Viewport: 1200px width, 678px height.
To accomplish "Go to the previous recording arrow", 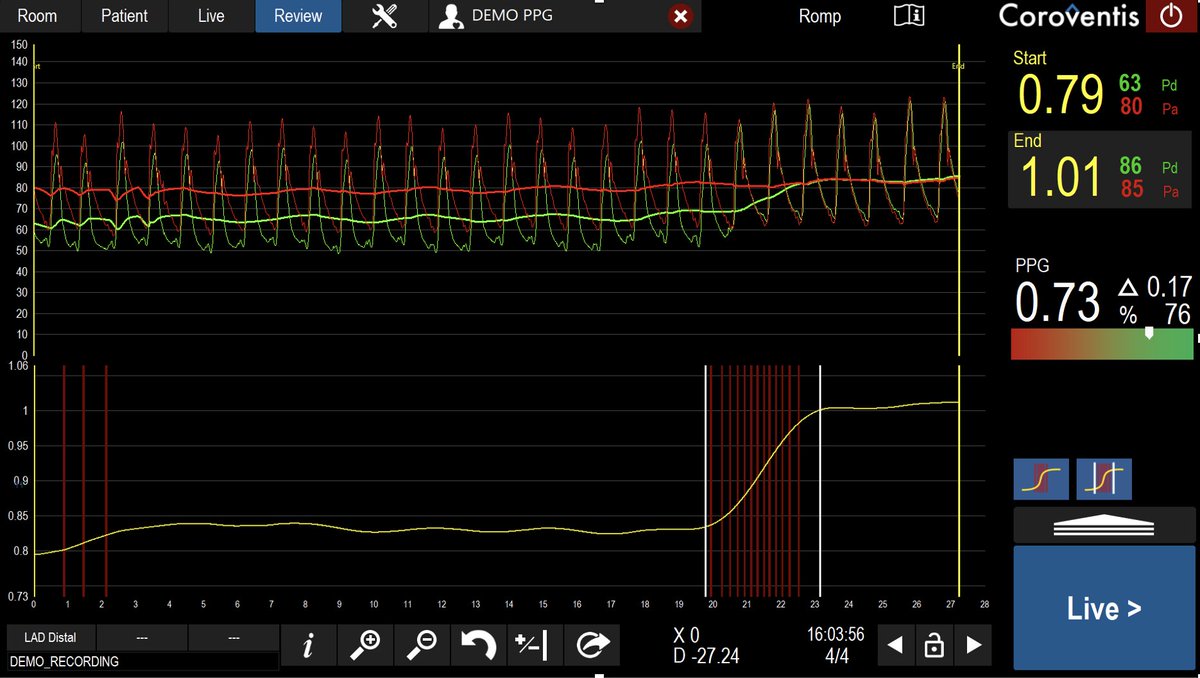I will (x=896, y=646).
